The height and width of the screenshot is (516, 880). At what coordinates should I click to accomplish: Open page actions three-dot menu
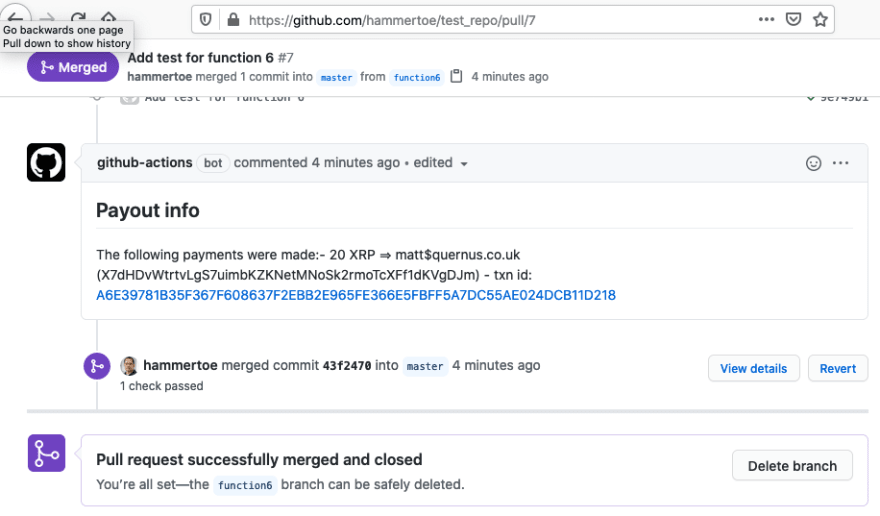[x=766, y=20]
